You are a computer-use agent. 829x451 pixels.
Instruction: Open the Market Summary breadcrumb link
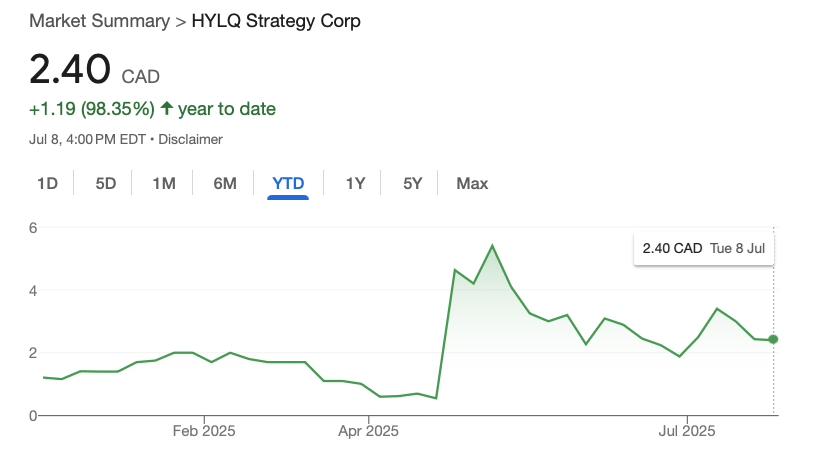[99, 21]
